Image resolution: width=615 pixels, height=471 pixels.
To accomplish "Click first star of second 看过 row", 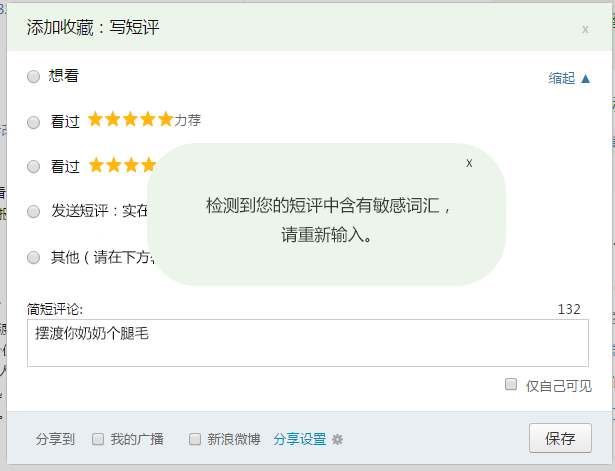I will point(96,165).
